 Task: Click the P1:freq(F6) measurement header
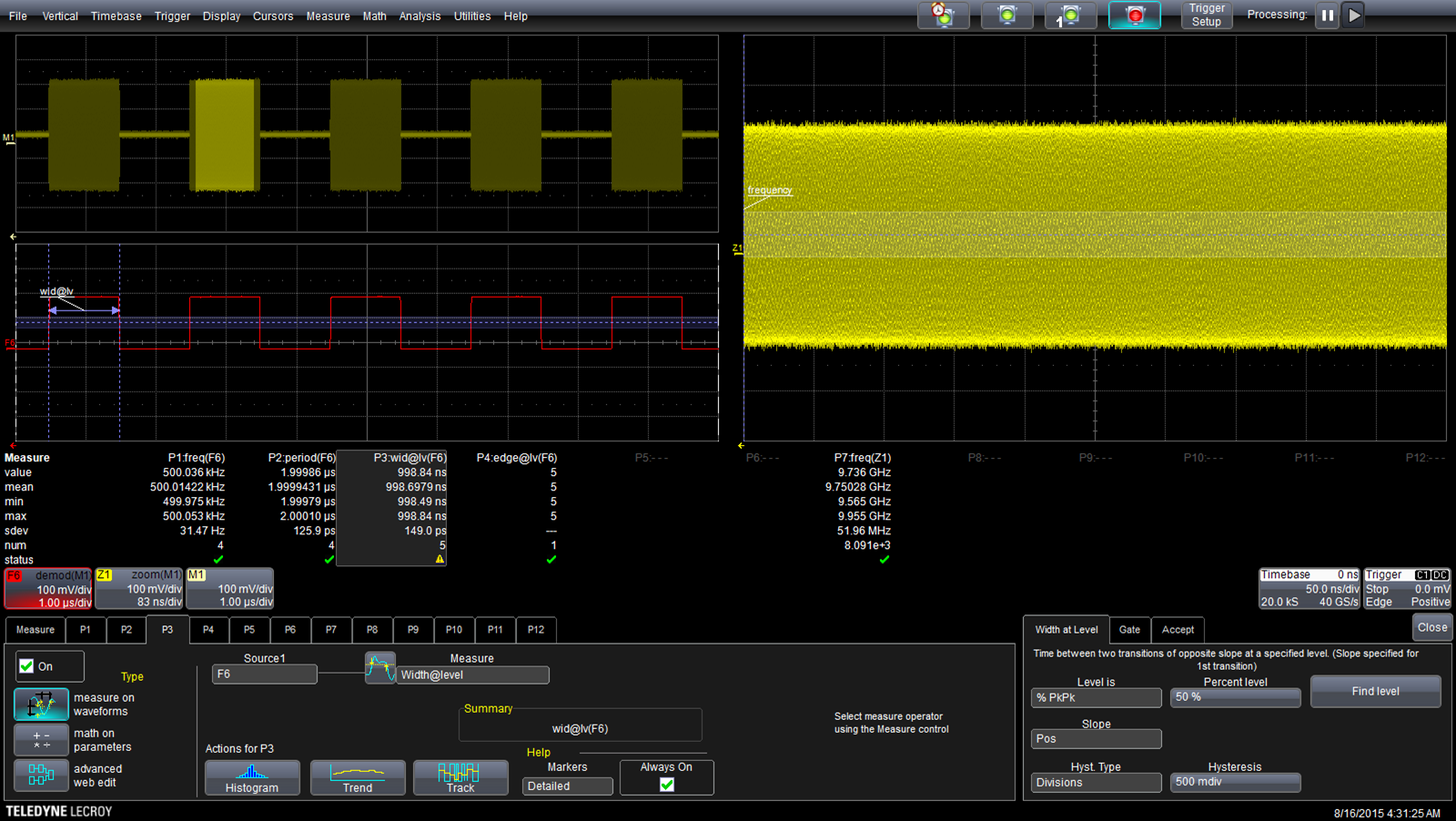pyautogui.click(x=197, y=458)
